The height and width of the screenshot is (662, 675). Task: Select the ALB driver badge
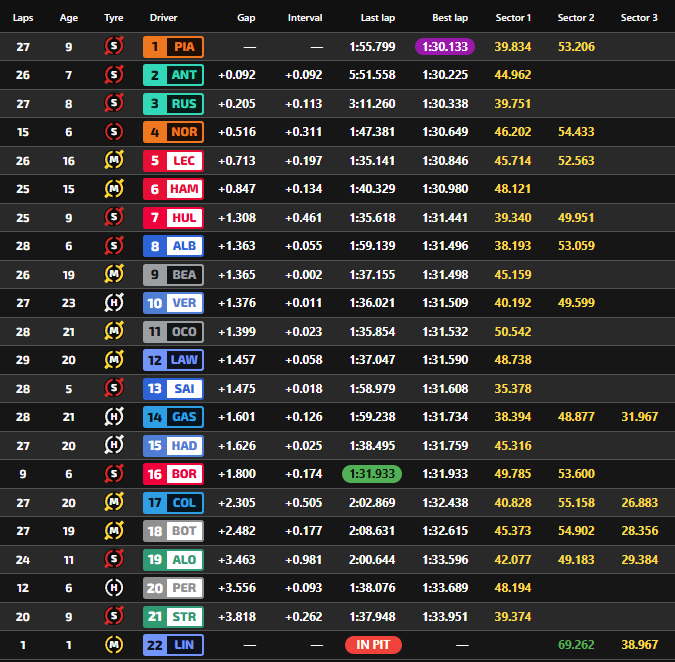[173, 246]
